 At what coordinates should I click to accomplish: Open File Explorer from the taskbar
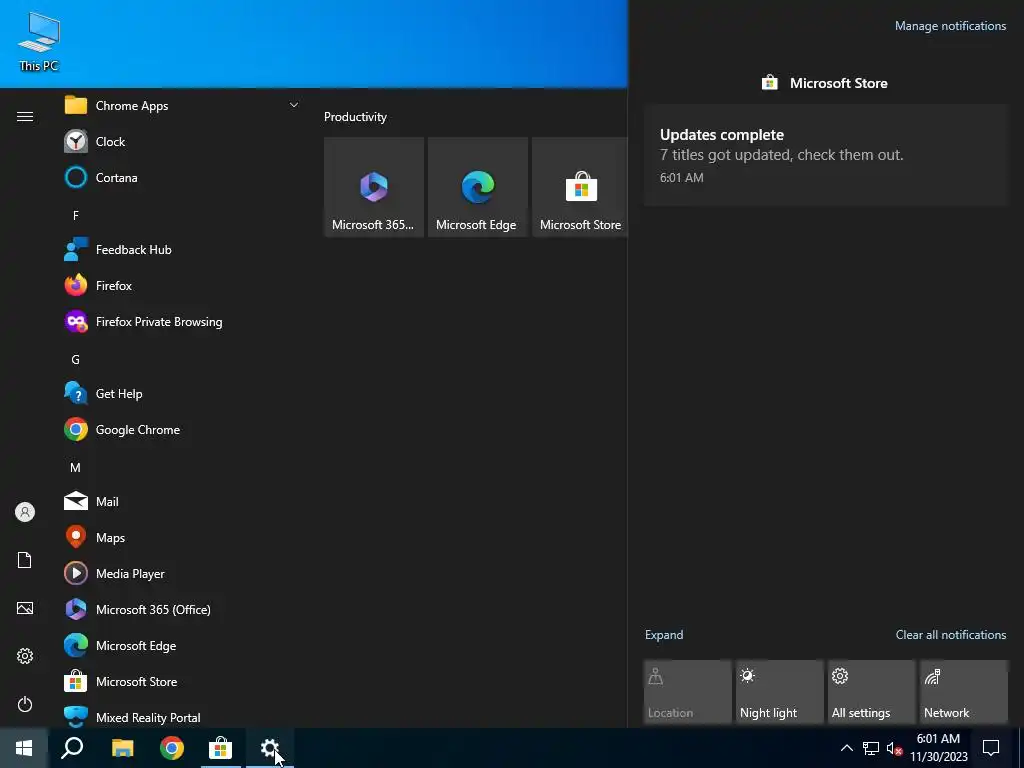pyautogui.click(x=122, y=748)
